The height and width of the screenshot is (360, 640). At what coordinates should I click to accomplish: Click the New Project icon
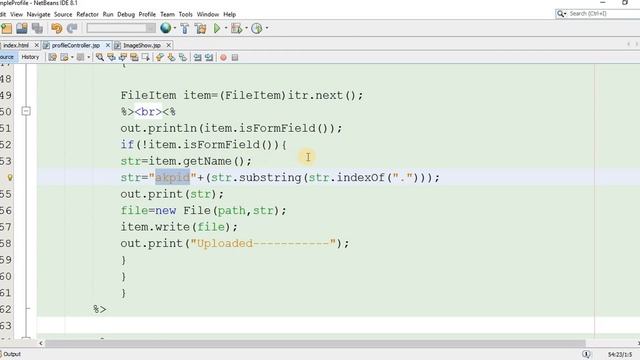click(7, 28)
